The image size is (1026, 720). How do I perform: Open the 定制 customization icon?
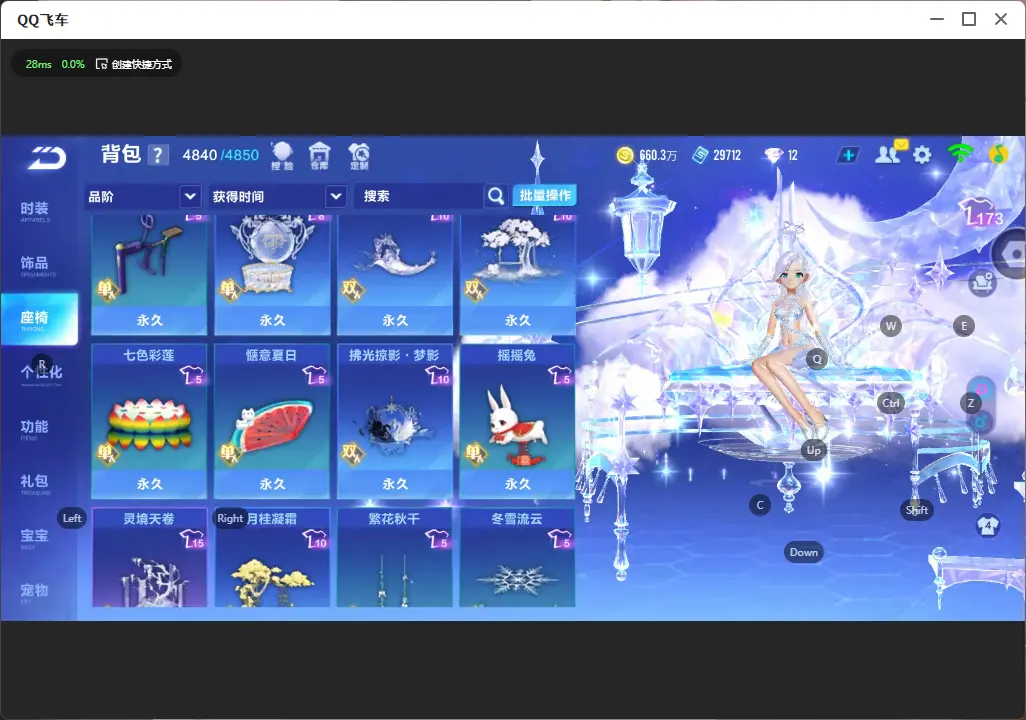[x=359, y=156]
